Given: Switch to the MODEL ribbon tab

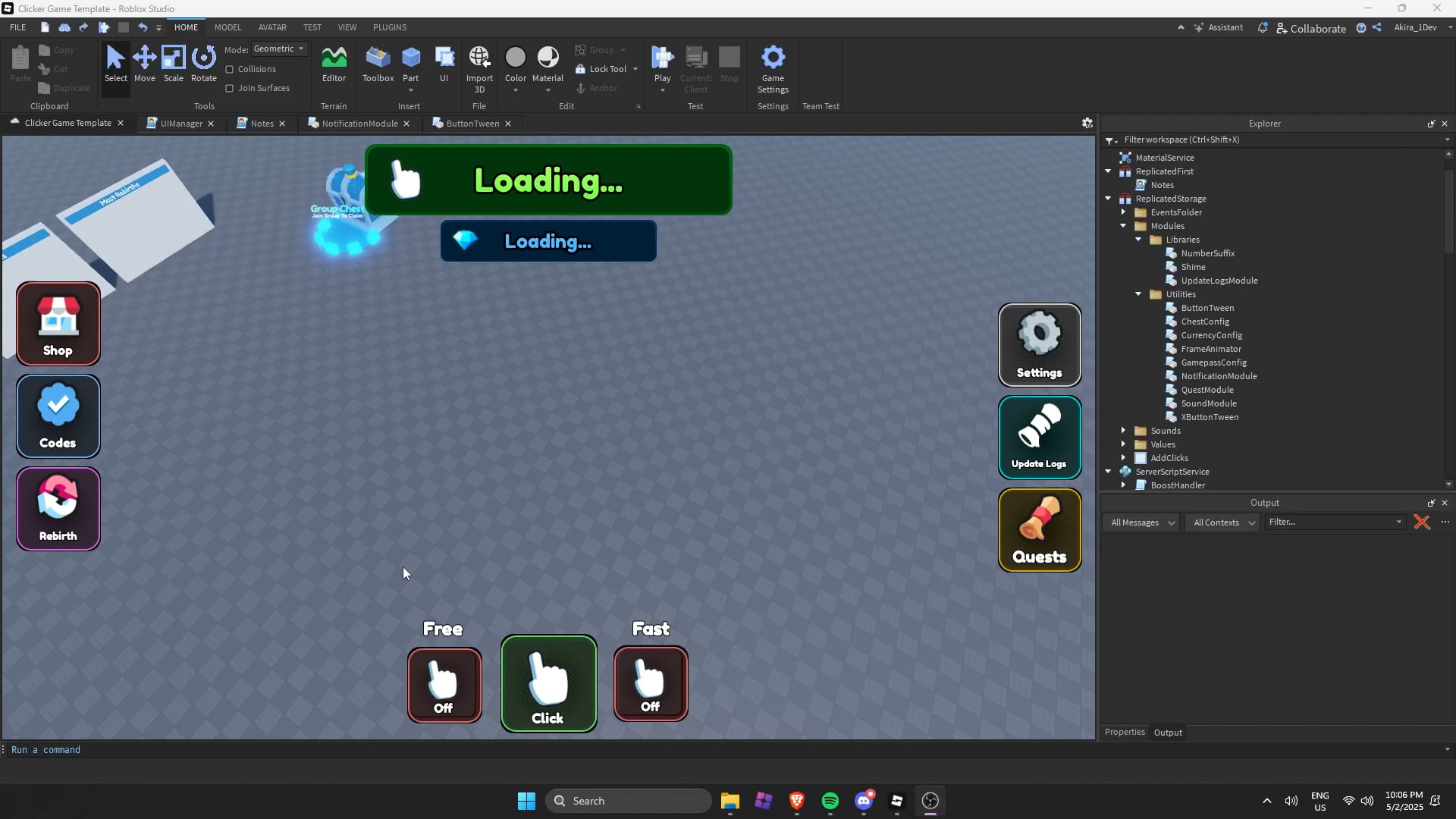Looking at the screenshot, I should click(x=227, y=27).
